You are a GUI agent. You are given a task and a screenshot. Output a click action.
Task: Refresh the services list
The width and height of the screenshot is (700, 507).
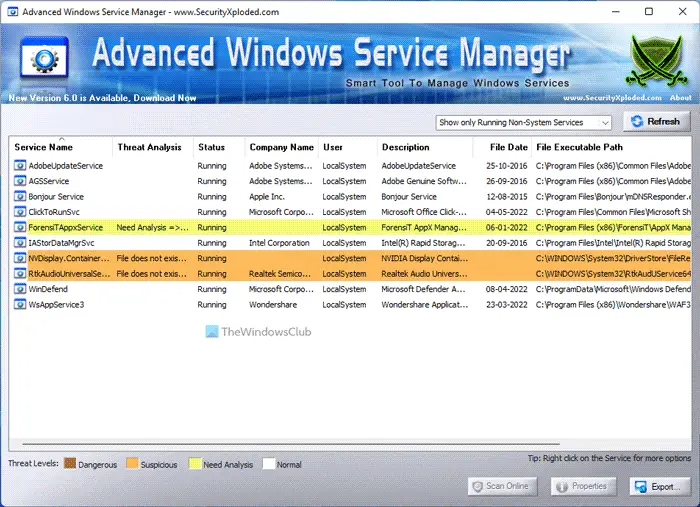(657, 121)
